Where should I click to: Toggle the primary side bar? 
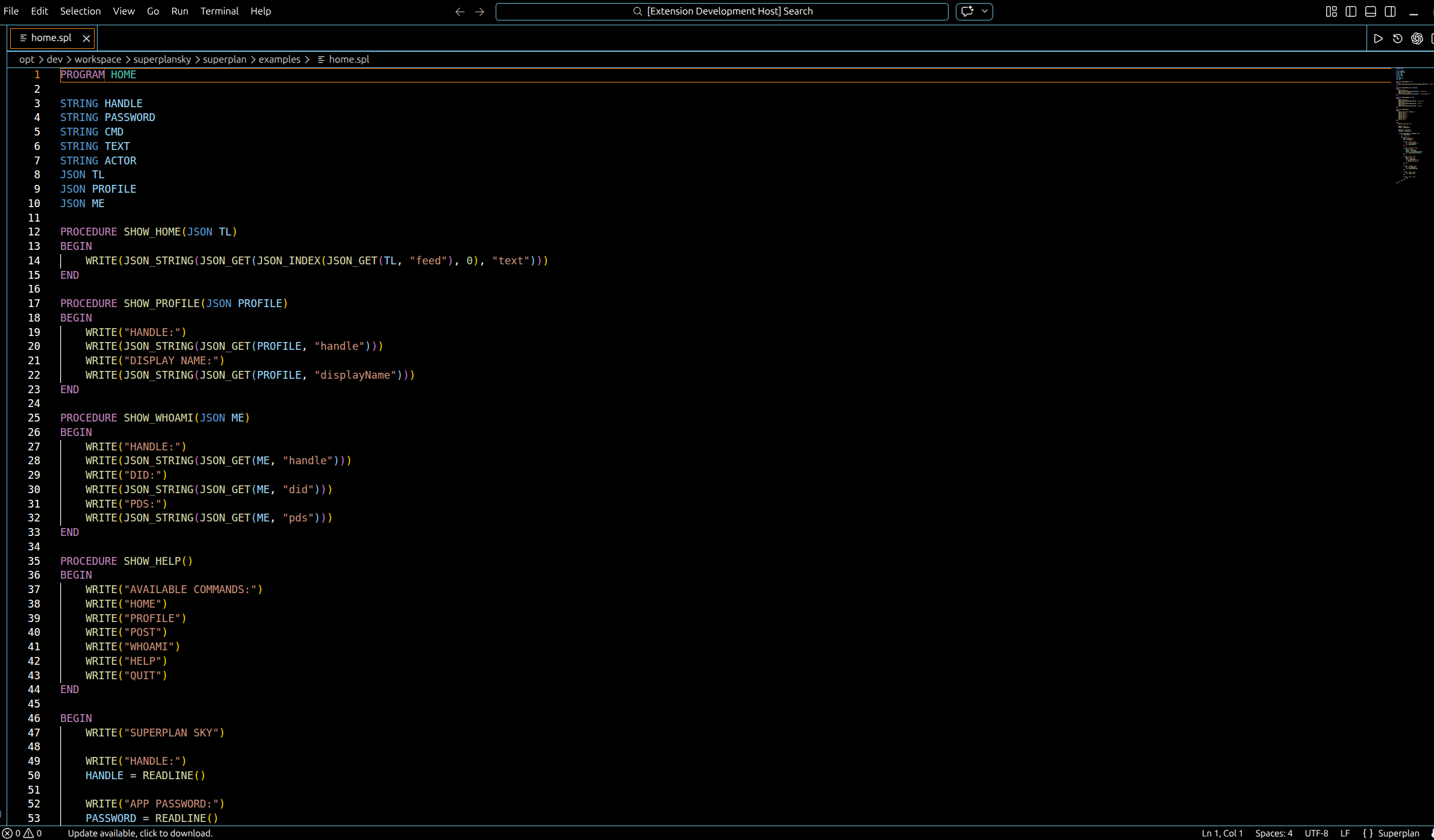tap(1351, 11)
